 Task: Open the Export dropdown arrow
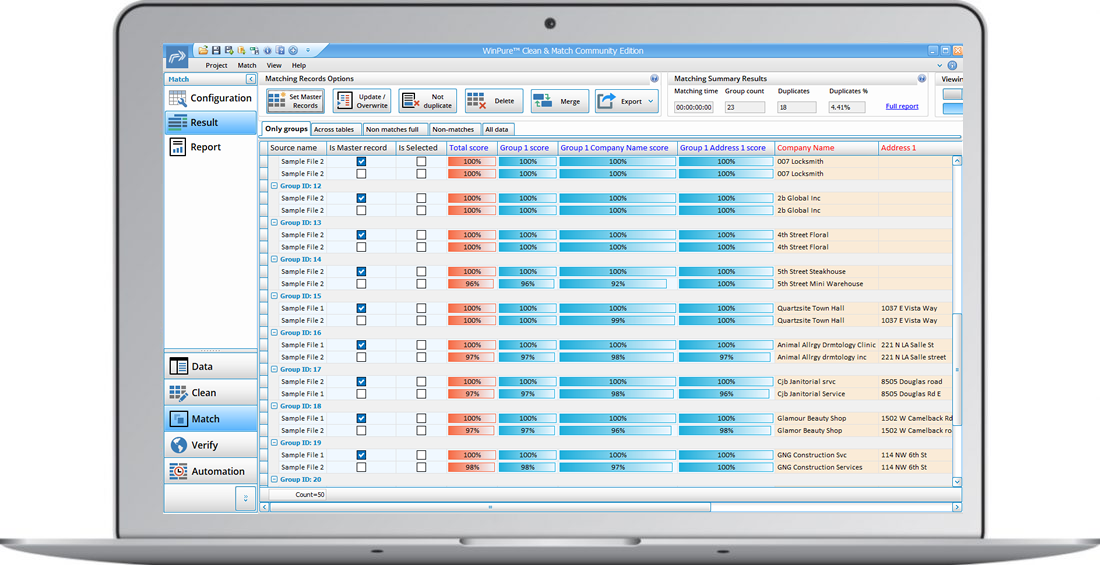651,101
